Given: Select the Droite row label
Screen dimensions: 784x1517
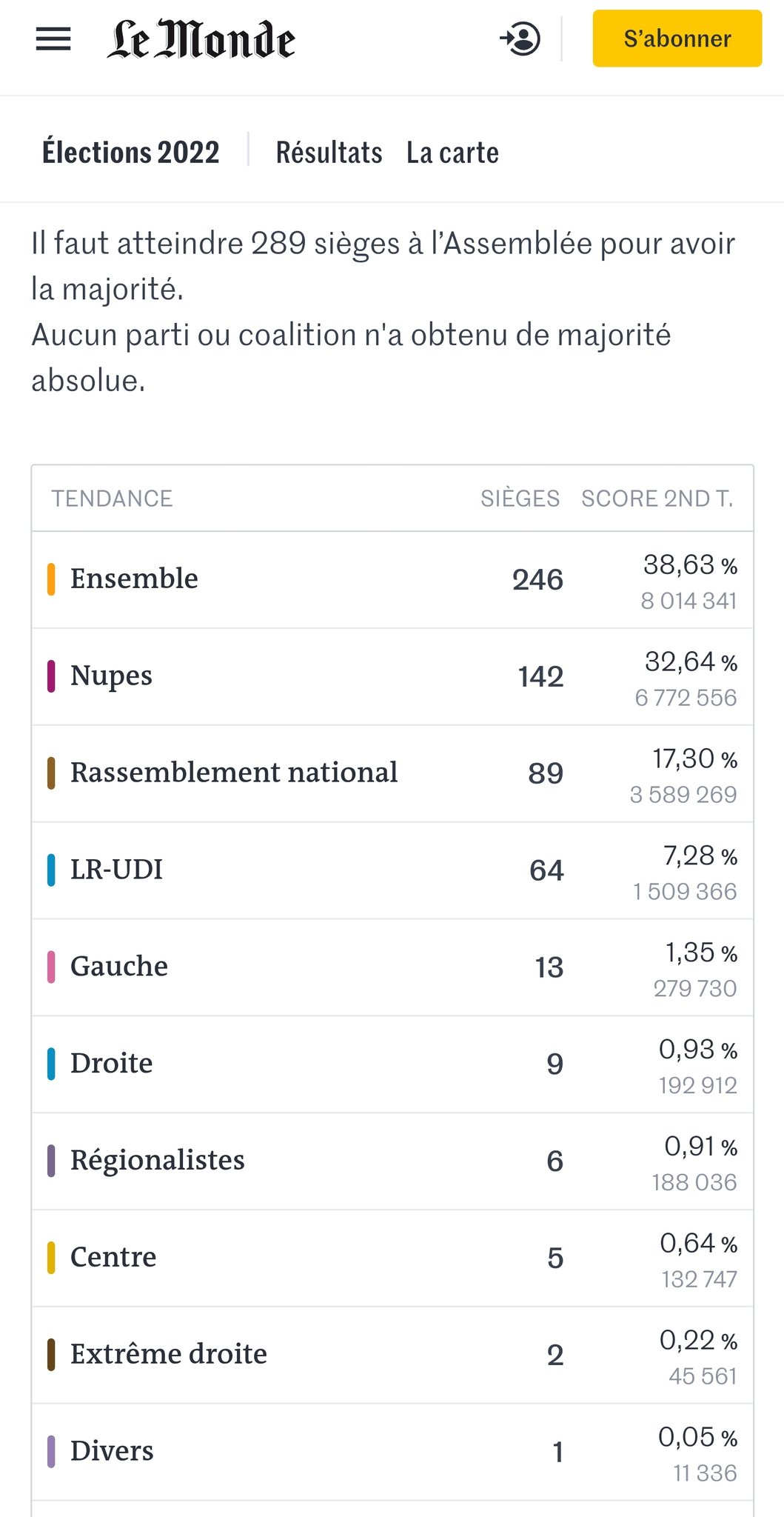Looking at the screenshot, I should click(x=111, y=1064).
